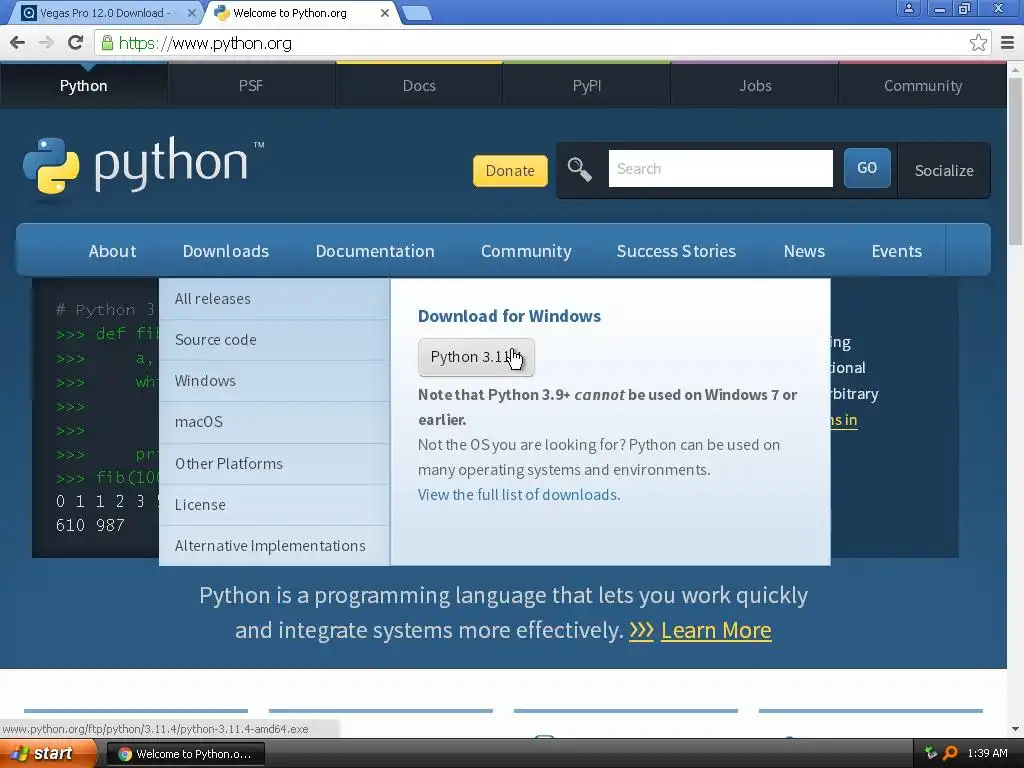Click the scrollbar up arrow
The image size is (1024, 768).
coord(1015,69)
